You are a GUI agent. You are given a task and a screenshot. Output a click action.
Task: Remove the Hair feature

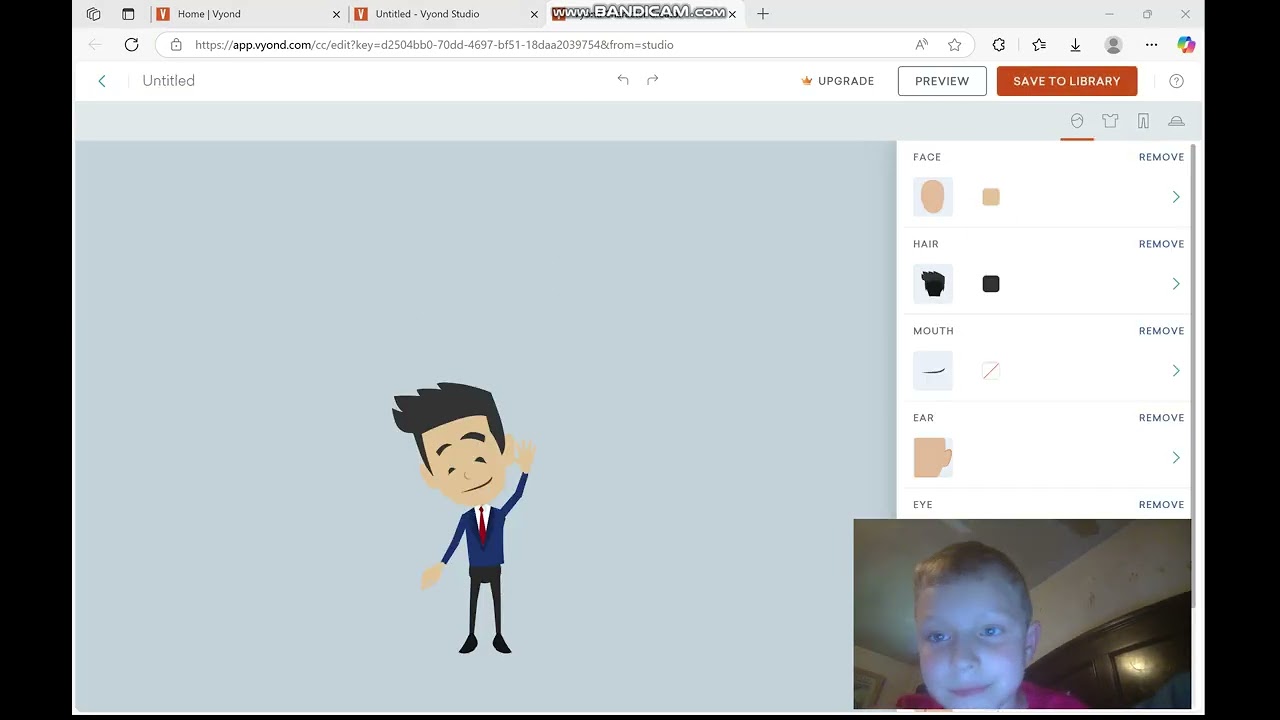tap(1161, 244)
